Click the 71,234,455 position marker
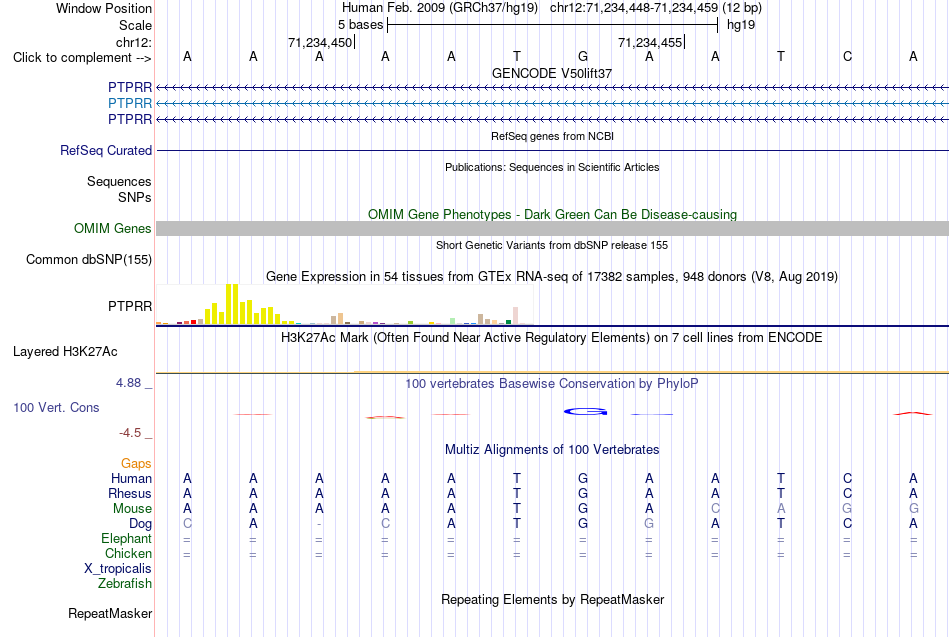The height and width of the screenshot is (637, 950). (x=650, y=42)
